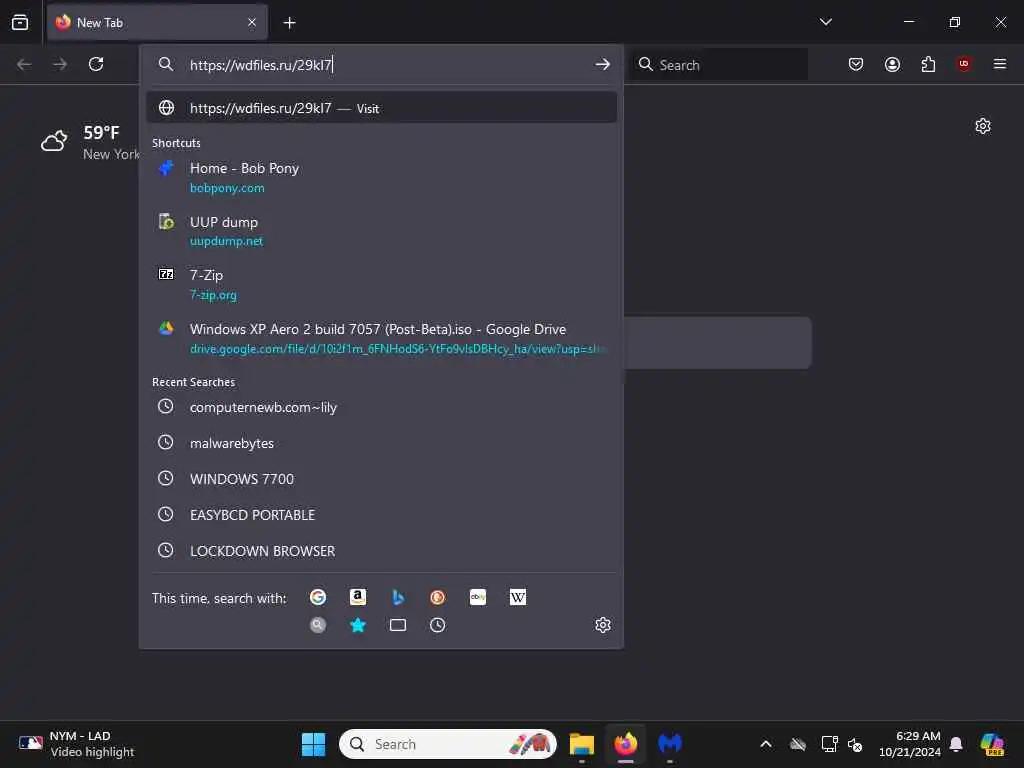Search this time with Amazon
Screen dimensions: 1024x768
(358, 597)
